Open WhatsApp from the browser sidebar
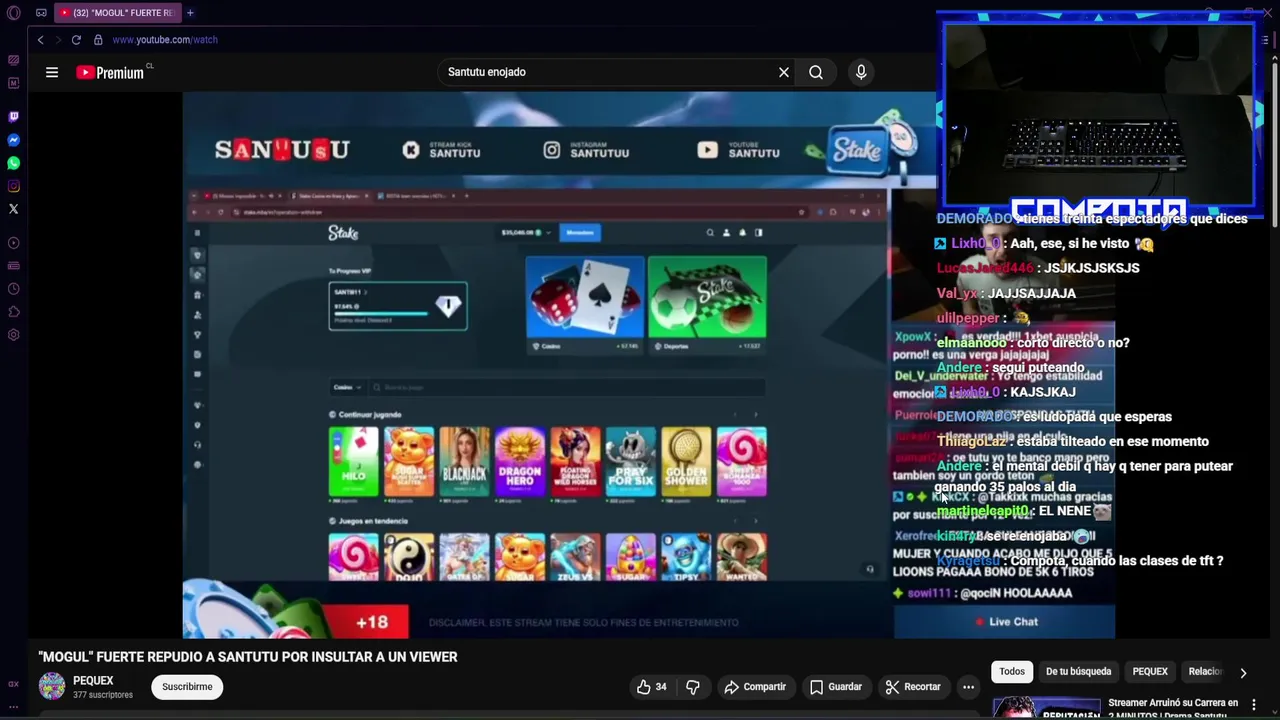The width and height of the screenshot is (1280, 720). 14,163
